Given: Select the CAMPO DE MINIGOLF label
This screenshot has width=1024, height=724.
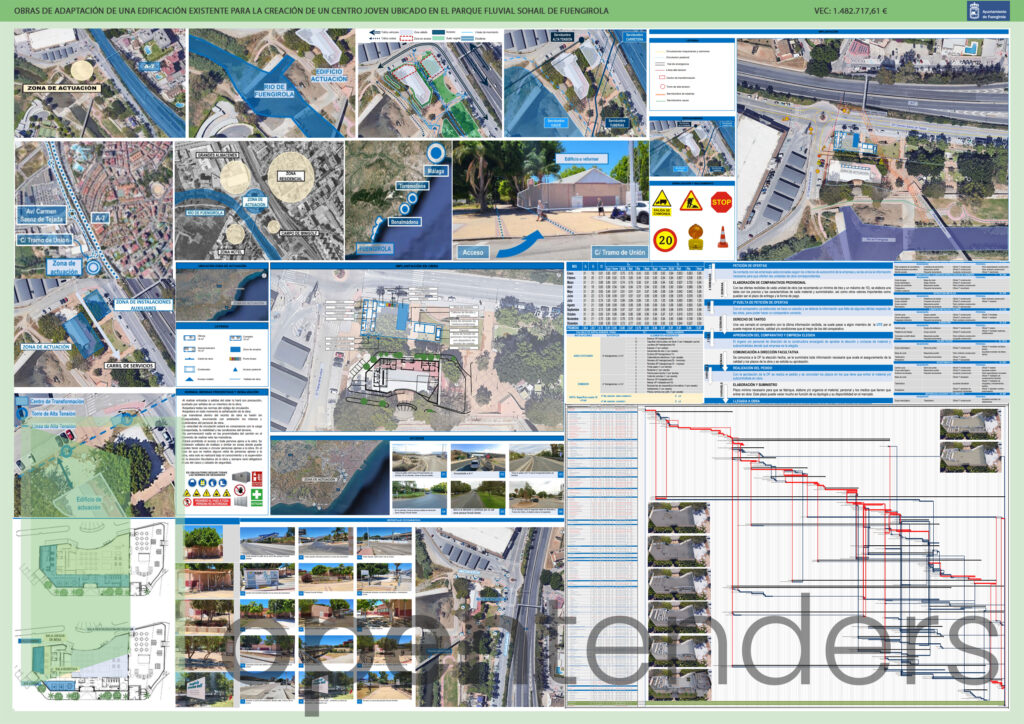Looking at the screenshot, I should (x=298, y=233).
